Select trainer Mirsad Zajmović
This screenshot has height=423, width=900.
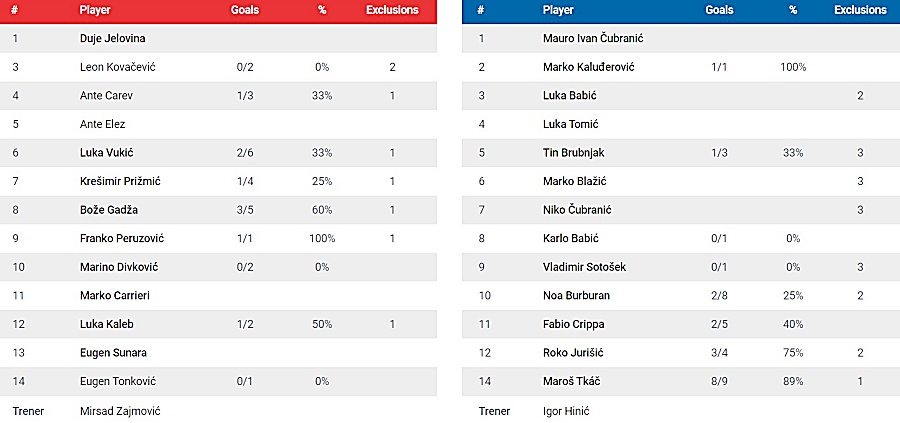click(x=120, y=411)
